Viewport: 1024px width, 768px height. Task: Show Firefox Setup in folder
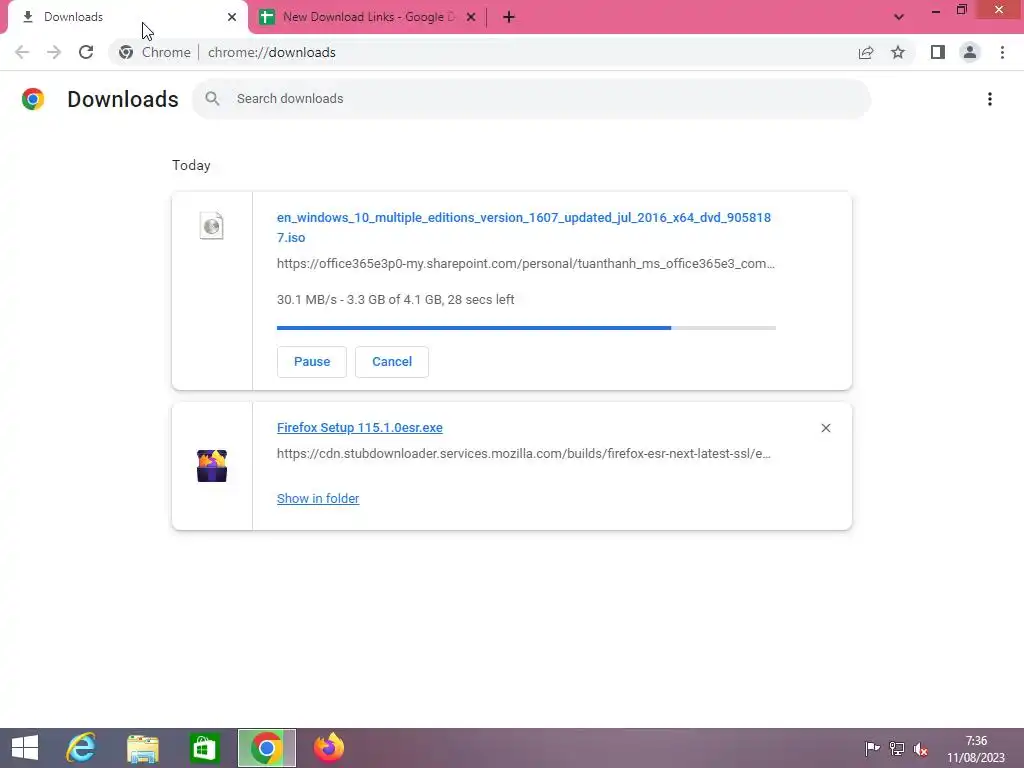tap(318, 499)
